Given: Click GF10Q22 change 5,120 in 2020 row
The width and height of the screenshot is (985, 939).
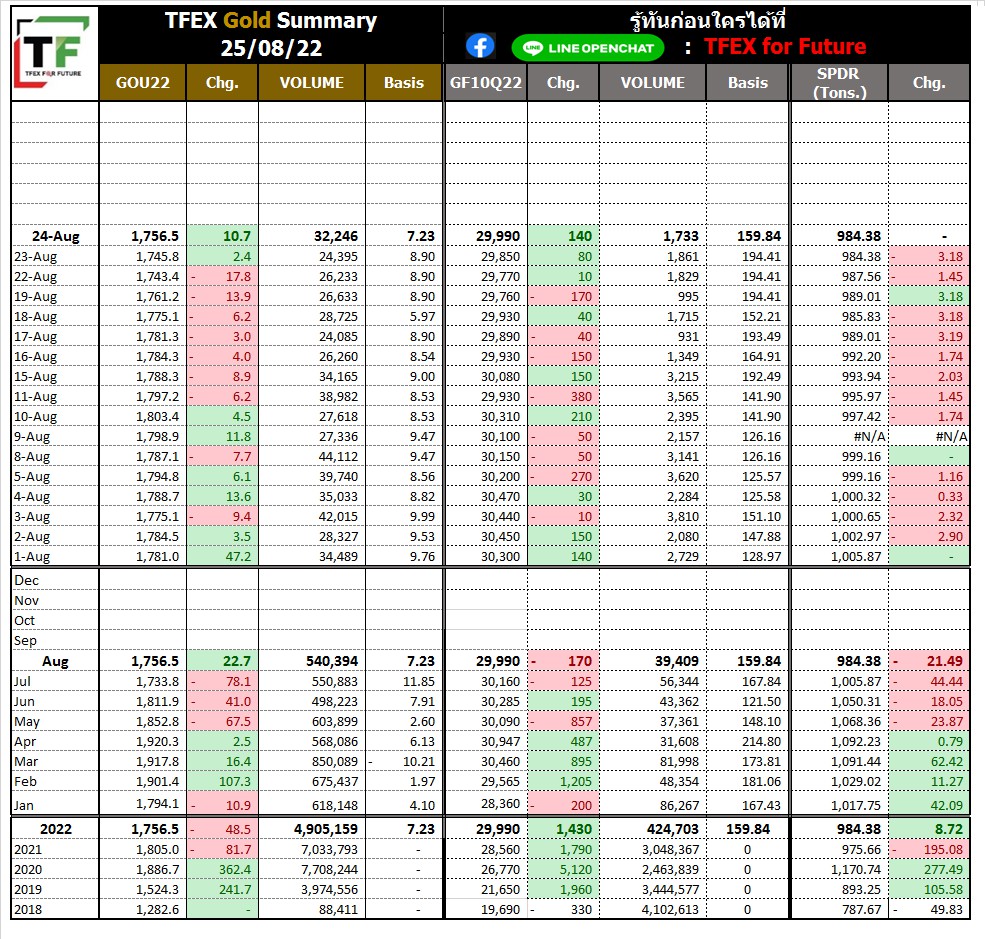Looking at the screenshot, I should pos(576,869).
